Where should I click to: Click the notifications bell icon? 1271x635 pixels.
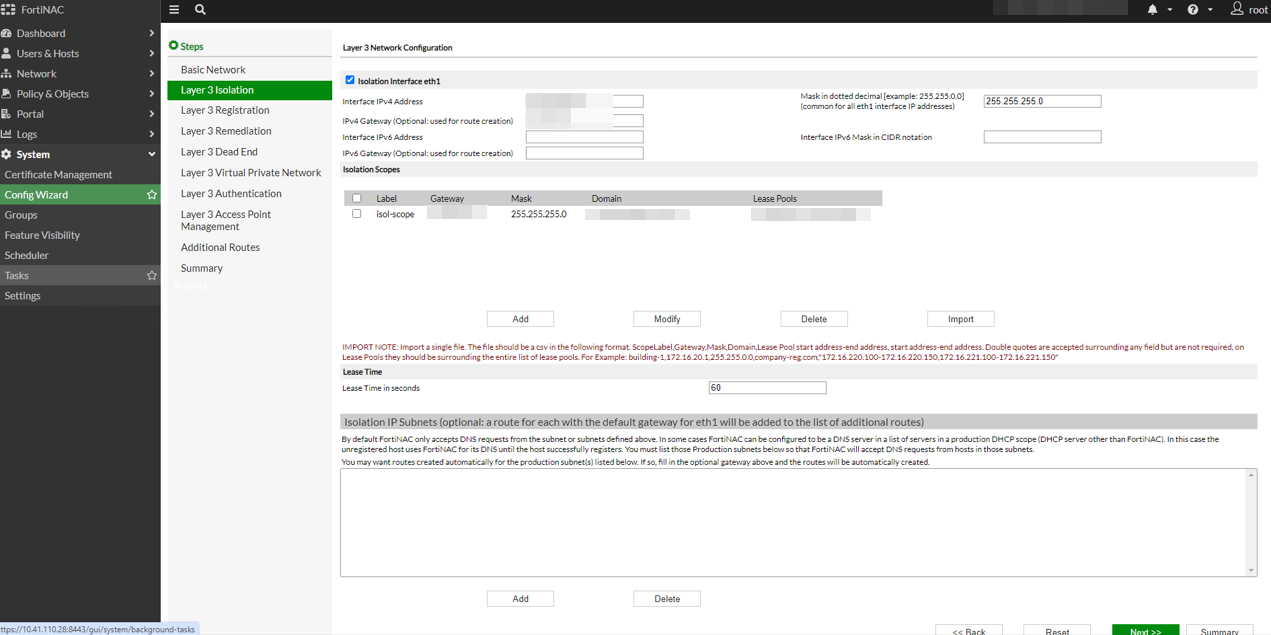click(x=1152, y=10)
